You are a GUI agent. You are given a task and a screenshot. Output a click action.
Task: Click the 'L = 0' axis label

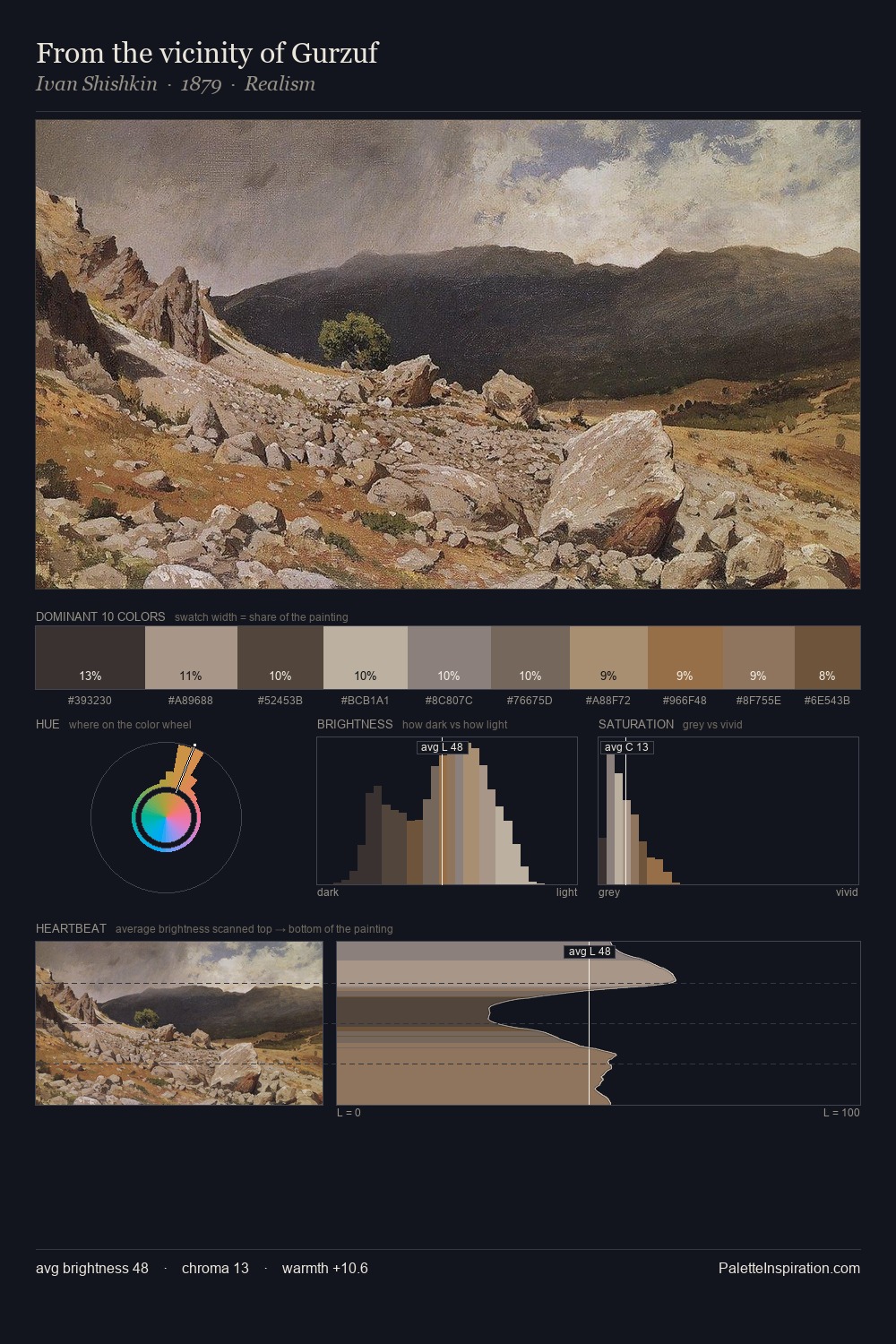[x=349, y=1113]
